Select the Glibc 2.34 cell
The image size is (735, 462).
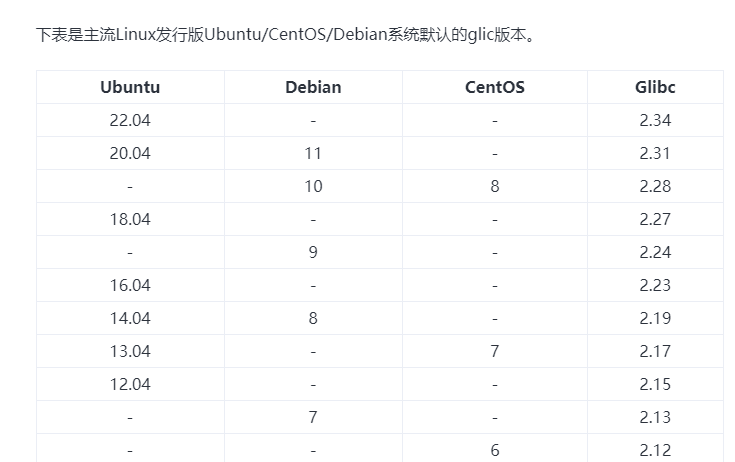(655, 120)
